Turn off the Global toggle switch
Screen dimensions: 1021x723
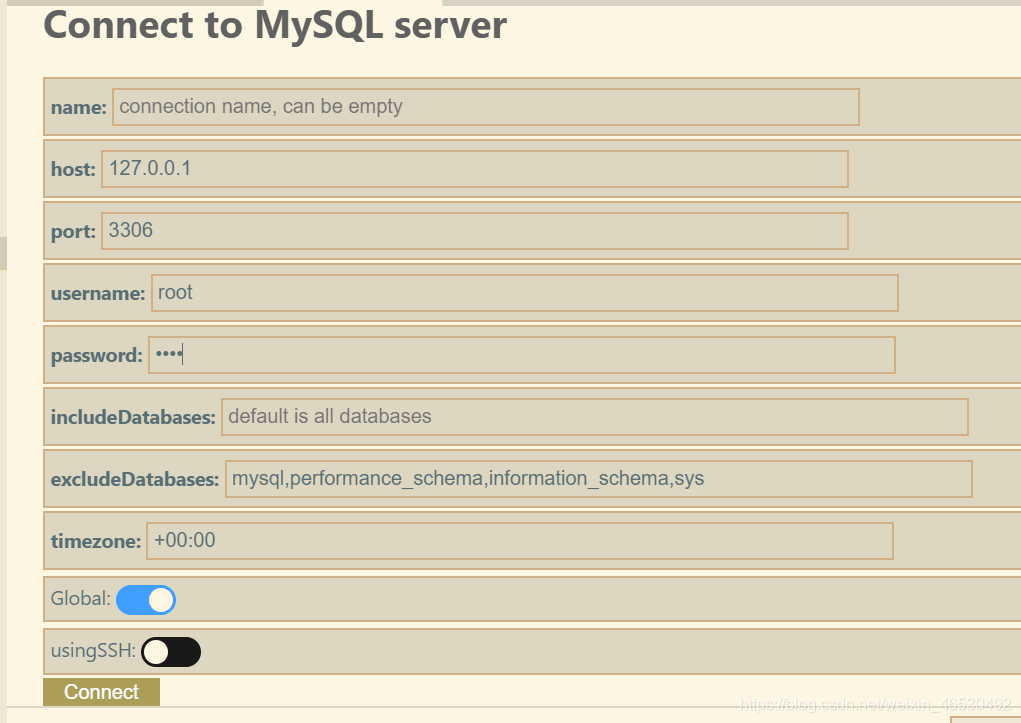pyautogui.click(x=146, y=600)
